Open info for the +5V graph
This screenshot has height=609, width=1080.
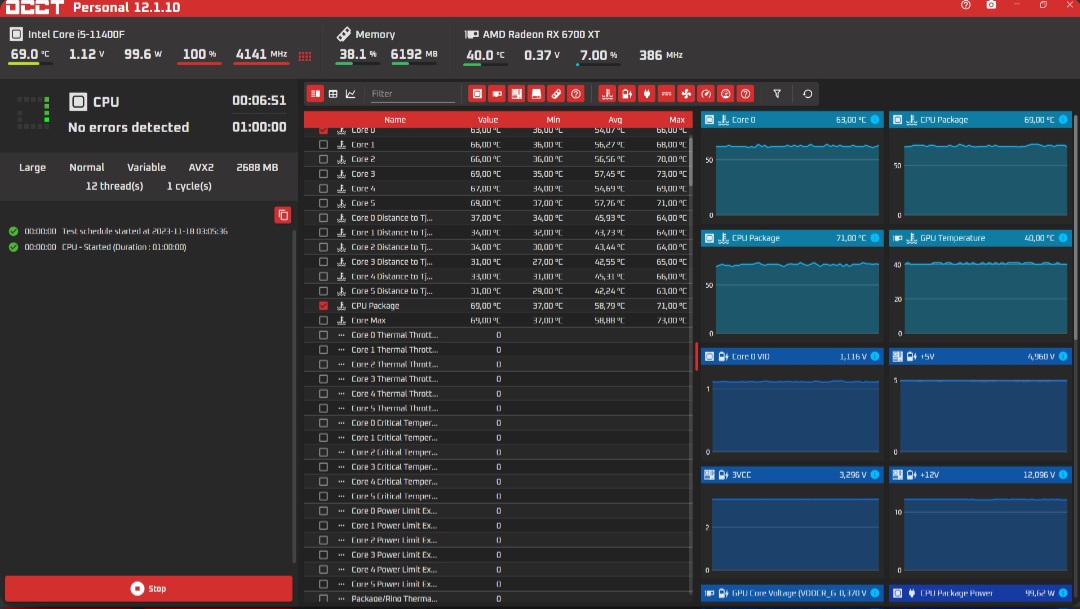1063,357
